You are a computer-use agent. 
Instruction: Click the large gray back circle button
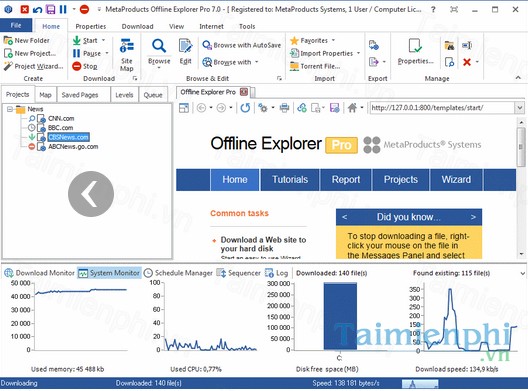point(91,194)
